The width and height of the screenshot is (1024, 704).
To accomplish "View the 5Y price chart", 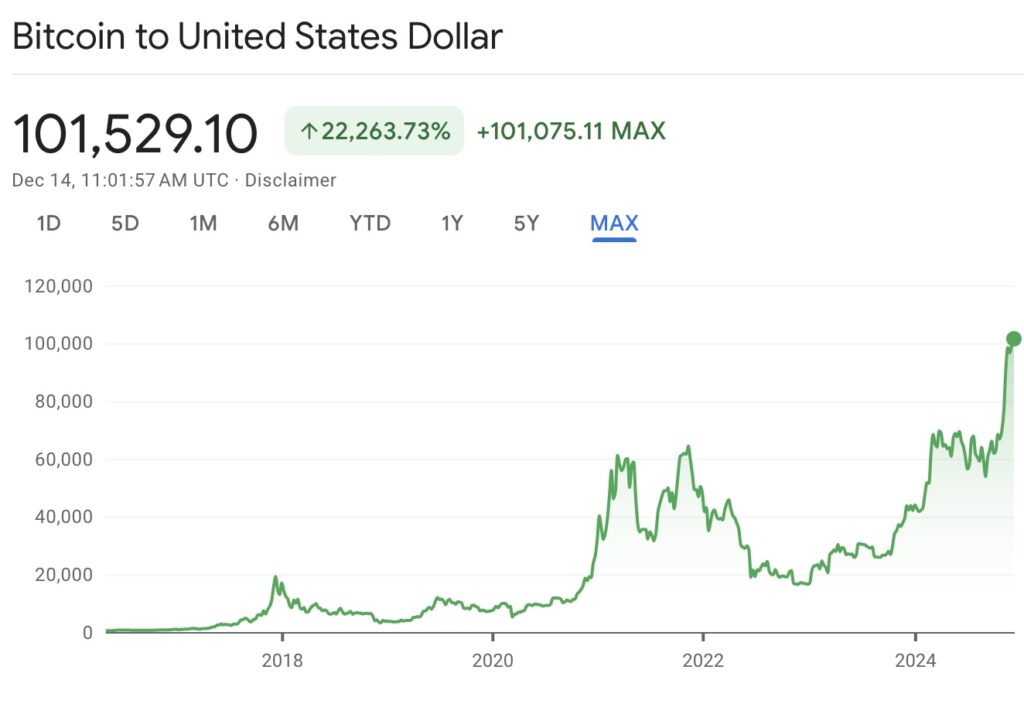I will (526, 223).
